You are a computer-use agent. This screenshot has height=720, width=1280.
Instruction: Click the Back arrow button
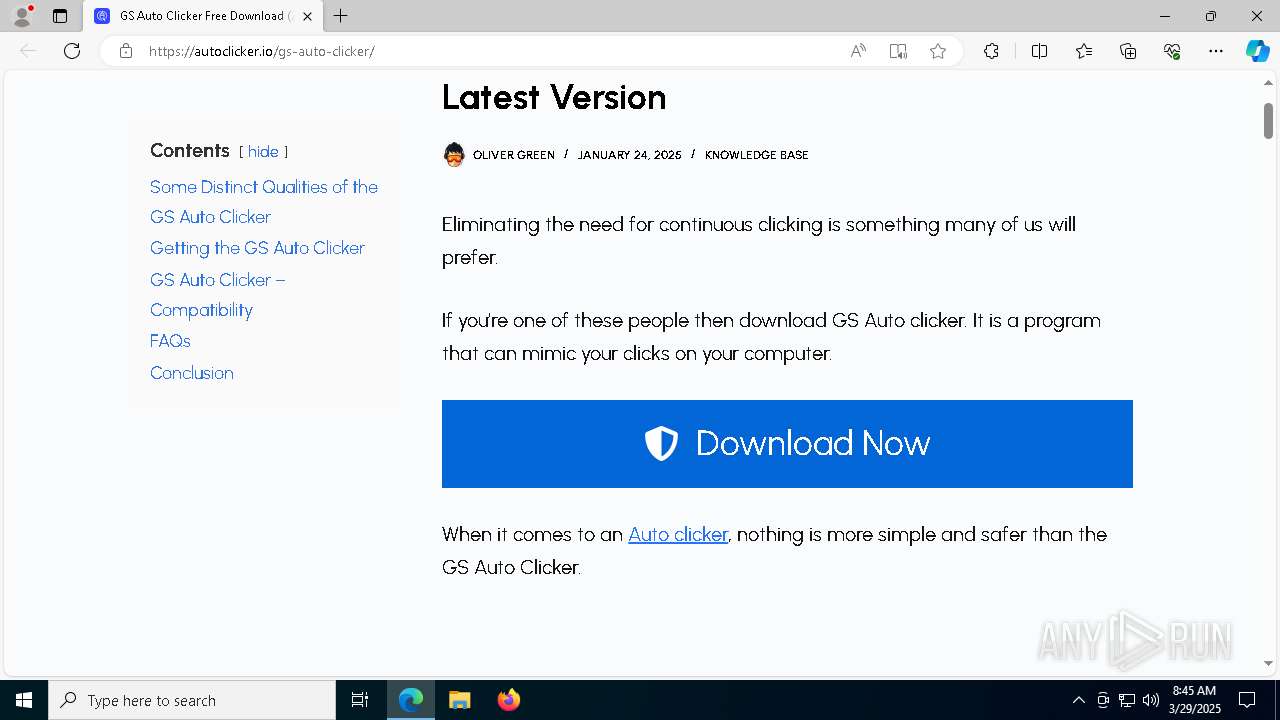tap(28, 51)
